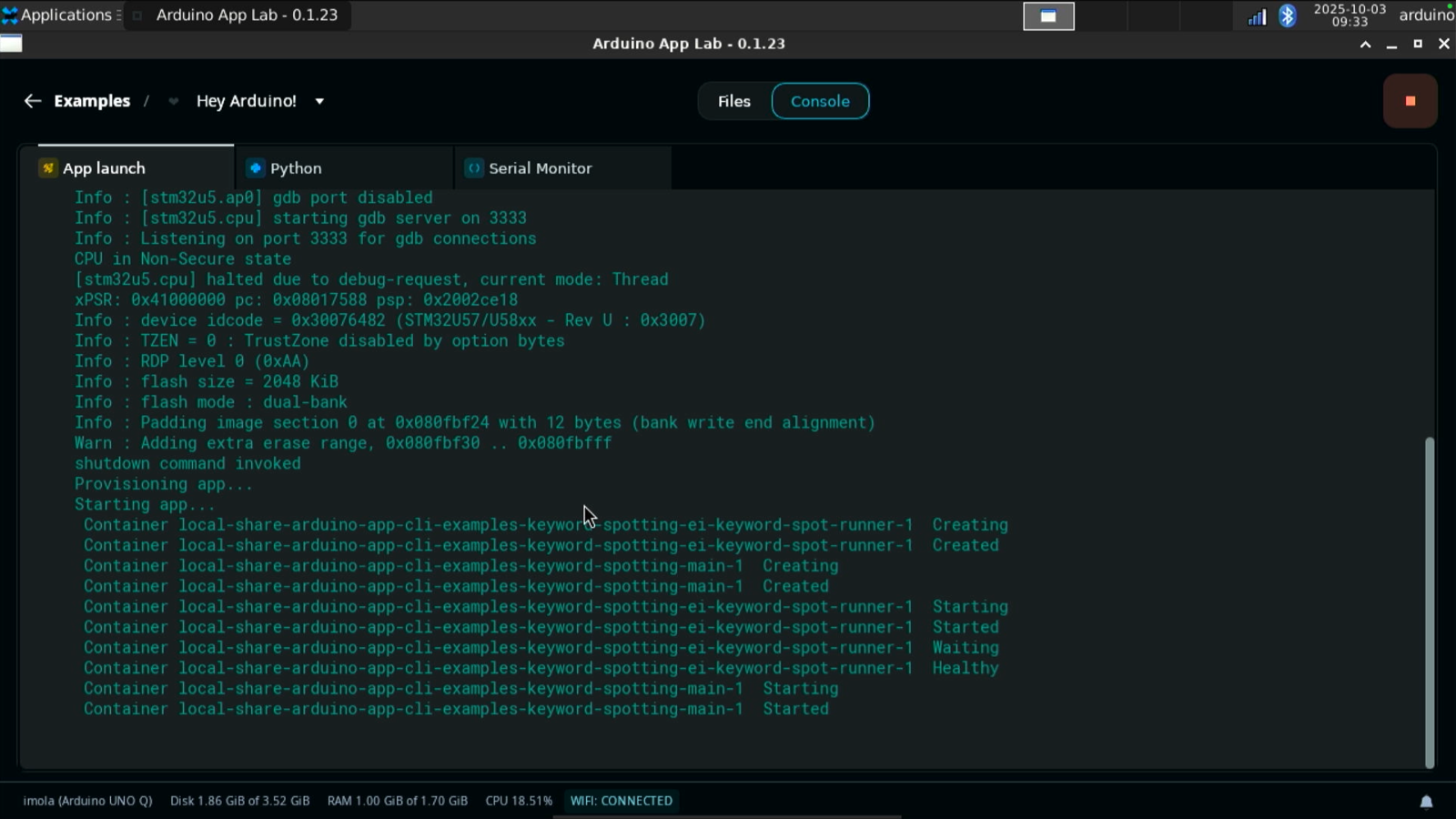This screenshot has width=1456, height=819.
Task: Expand the Hey Arduino! app dropdown arrow
Action: tap(319, 101)
